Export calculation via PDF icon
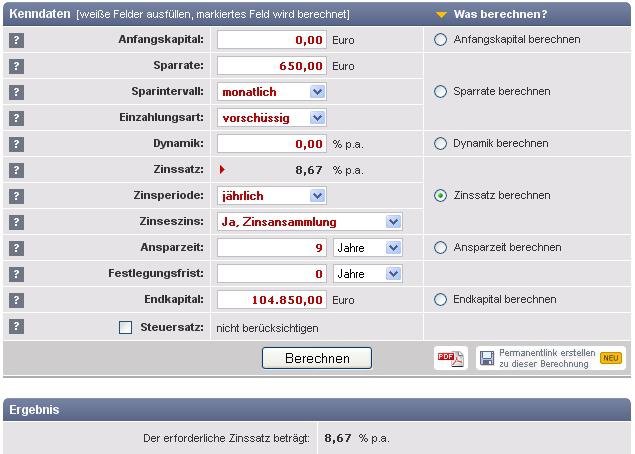Image resolution: width=635 pixels, height=454 pixels. point(451,358)
